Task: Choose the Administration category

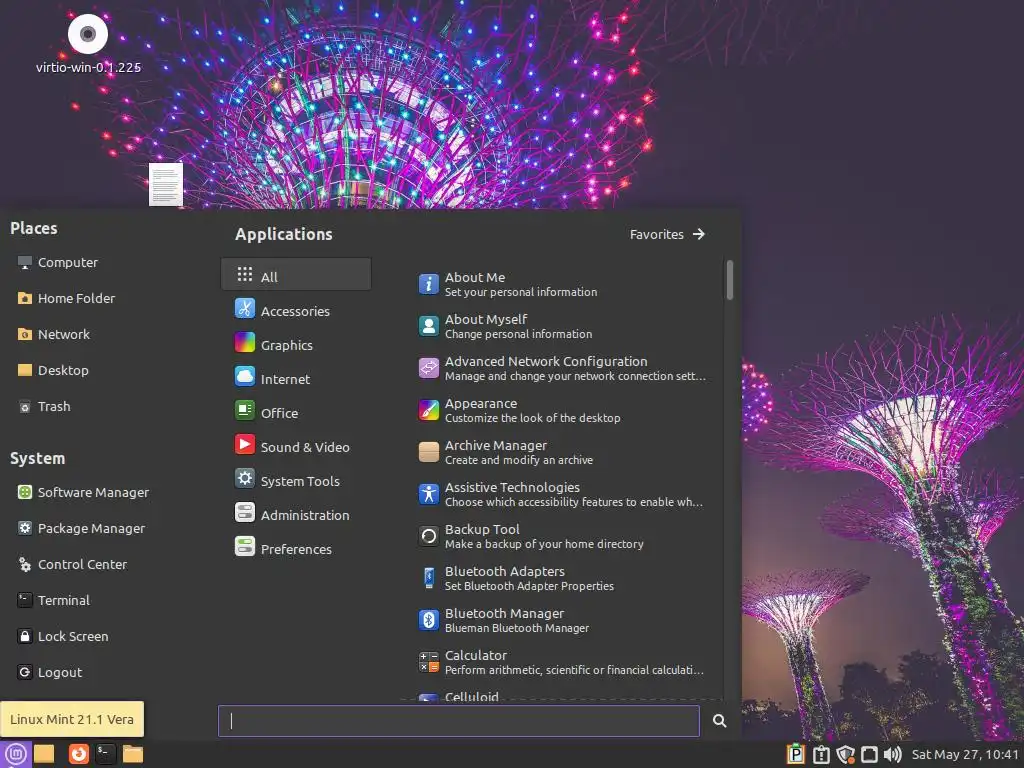Action: (296, 515)
